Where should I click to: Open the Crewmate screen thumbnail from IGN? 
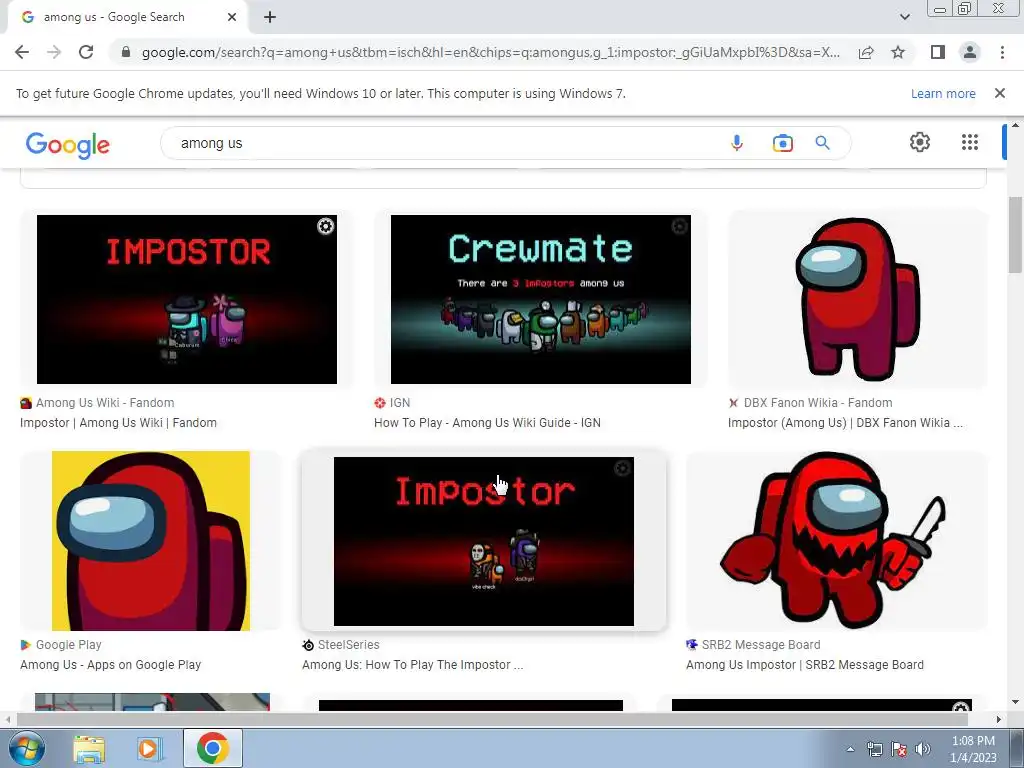point(541,299)
